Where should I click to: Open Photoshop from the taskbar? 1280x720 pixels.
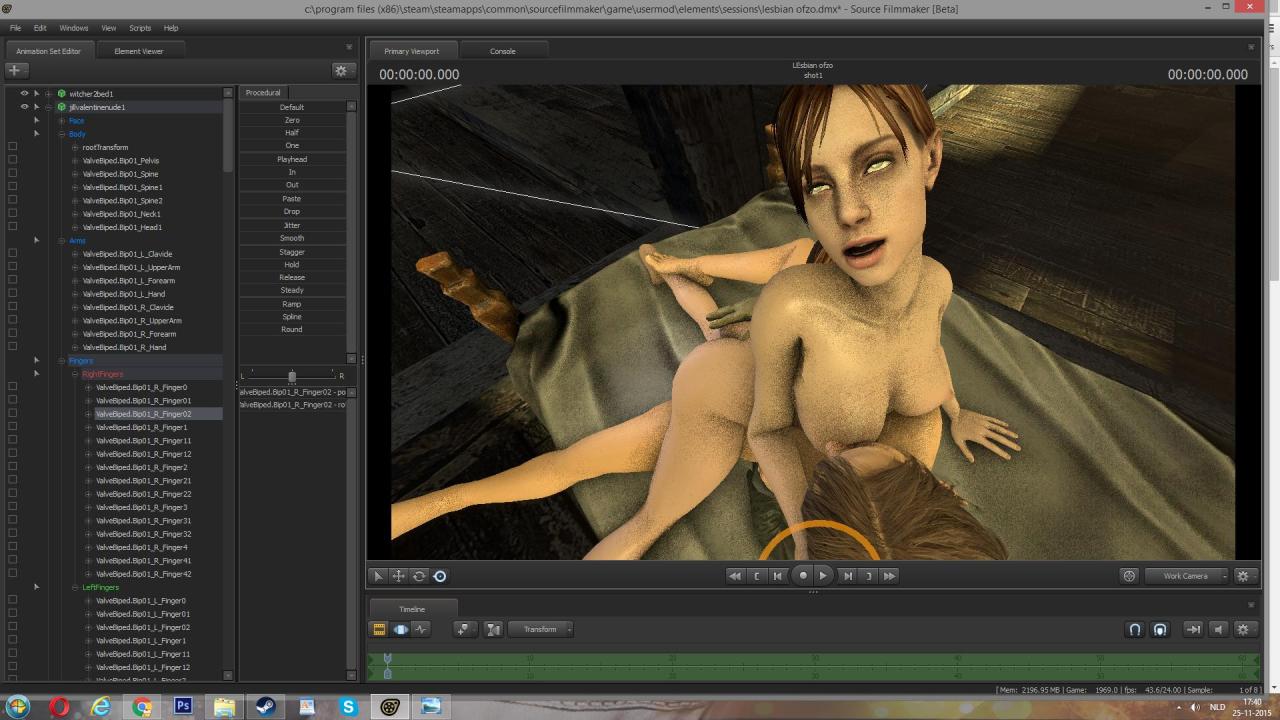click(183, 706)
